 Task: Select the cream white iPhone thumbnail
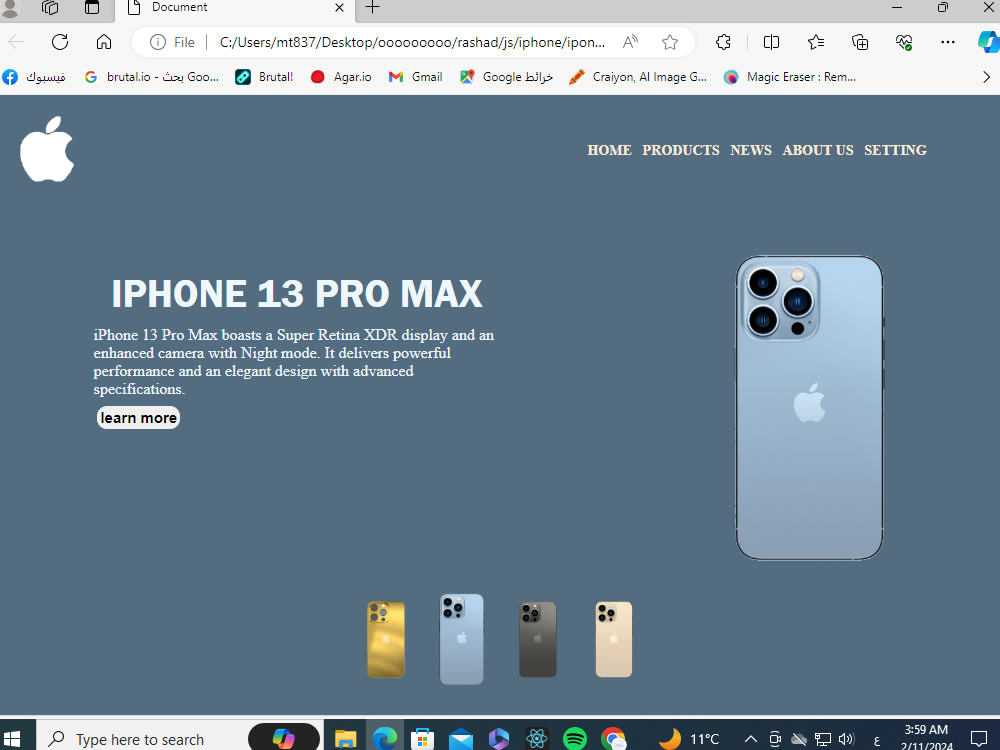(x=614, y=639)
